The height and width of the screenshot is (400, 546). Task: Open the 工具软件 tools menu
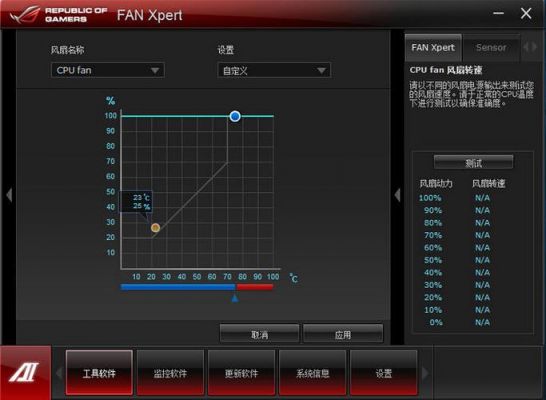click(x=99, y=373)
